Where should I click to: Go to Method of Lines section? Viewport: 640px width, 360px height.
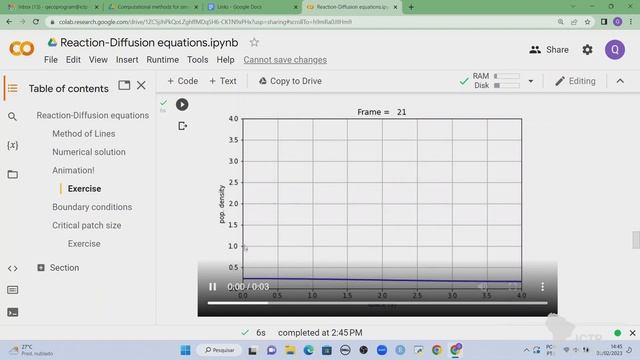coord(84,133)
